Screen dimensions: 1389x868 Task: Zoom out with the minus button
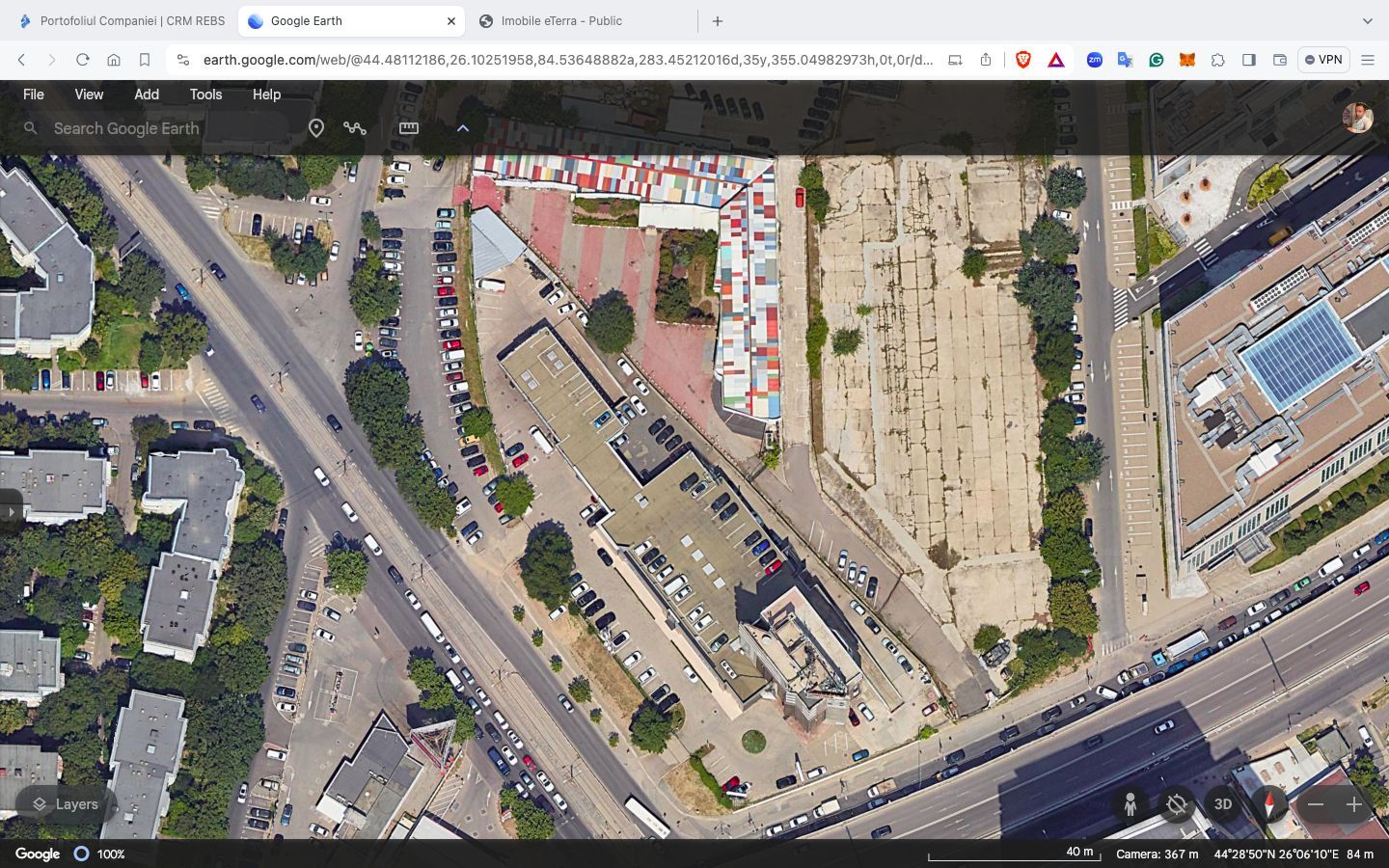click(x=1316, y=804)
